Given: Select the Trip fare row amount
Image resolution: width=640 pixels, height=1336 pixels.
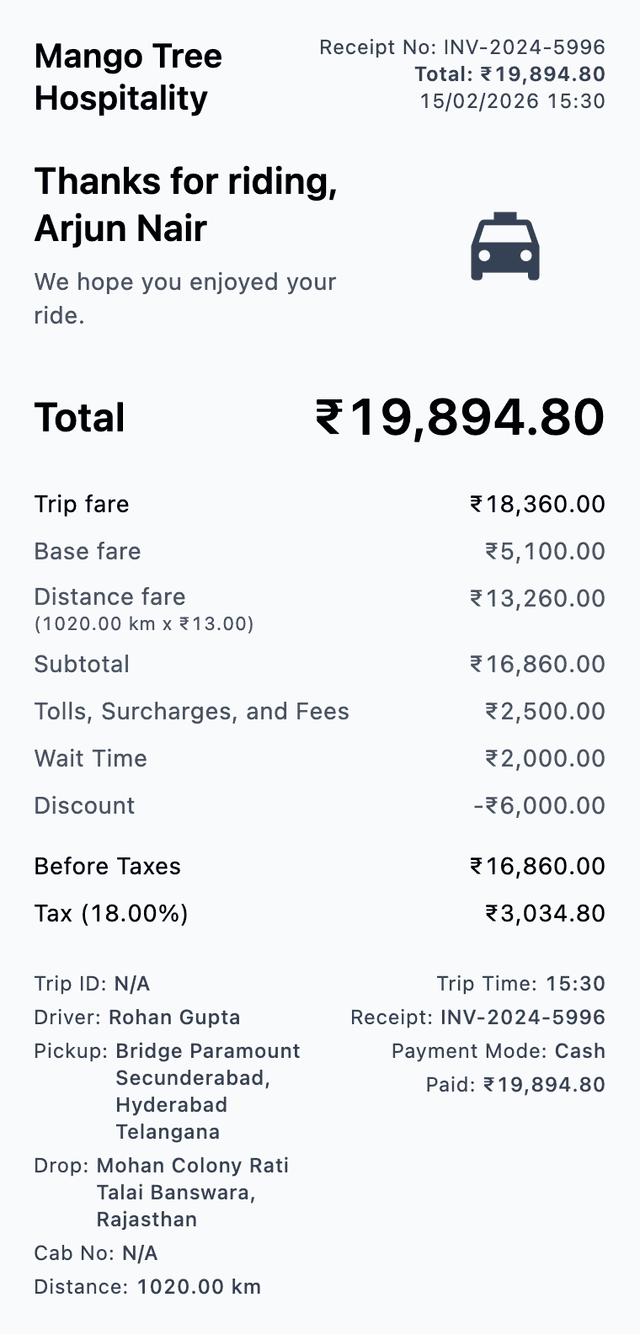Looking at the screenshot, I should [x=538, y=504].
